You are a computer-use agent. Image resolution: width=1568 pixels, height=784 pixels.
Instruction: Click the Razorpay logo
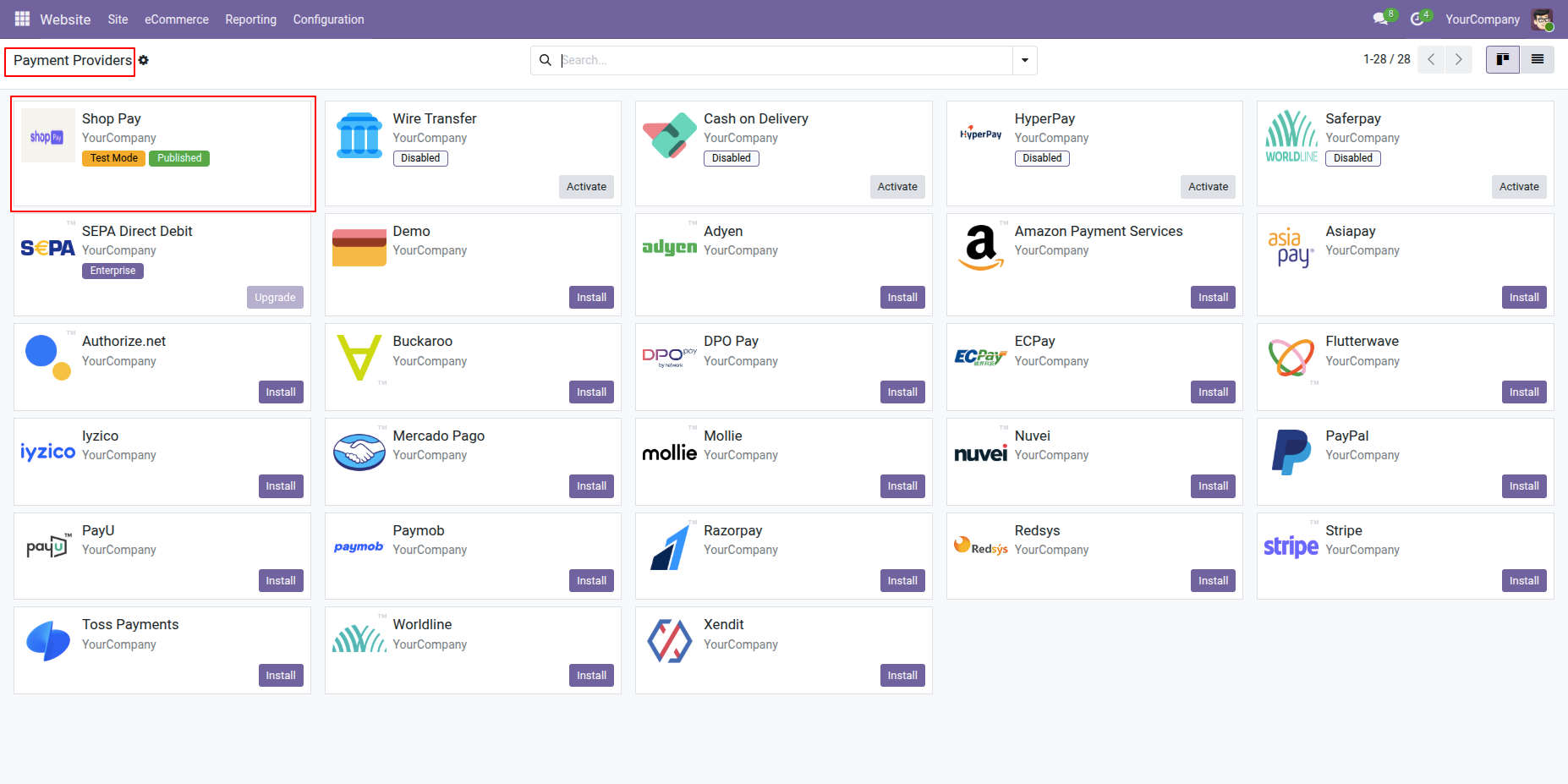coord(670,547)
